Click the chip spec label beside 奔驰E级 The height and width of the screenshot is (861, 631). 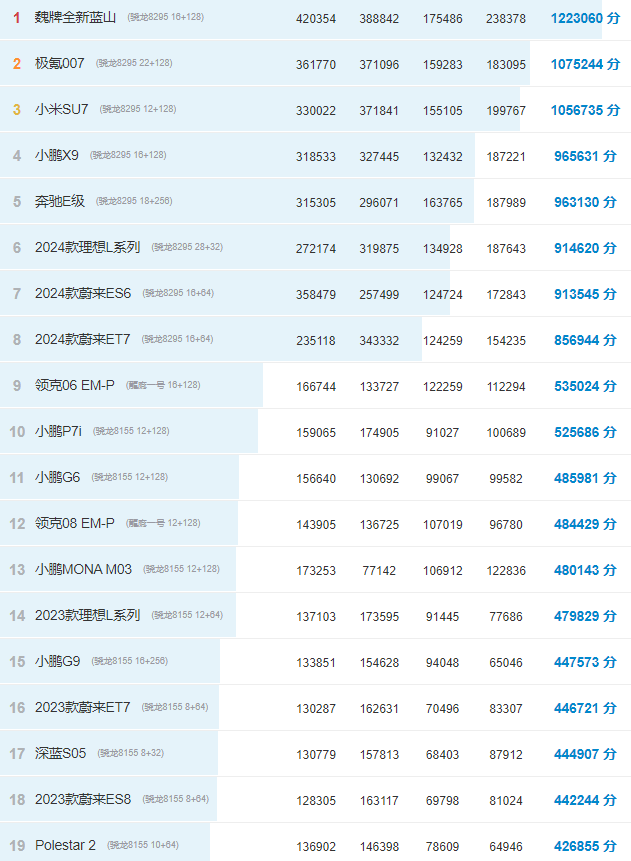tap(134, 201)
